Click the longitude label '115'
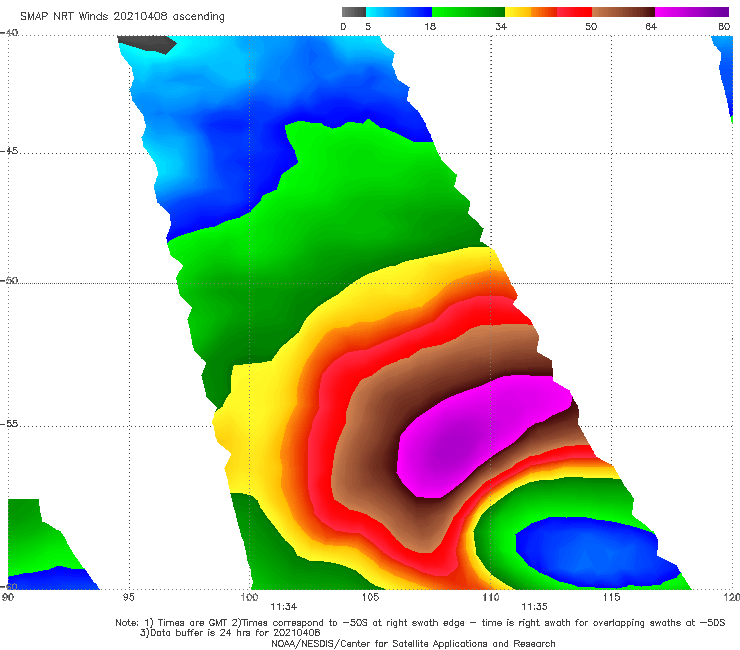Image resolution: width=740 pixels, height=650 pixels. point(611,597)
